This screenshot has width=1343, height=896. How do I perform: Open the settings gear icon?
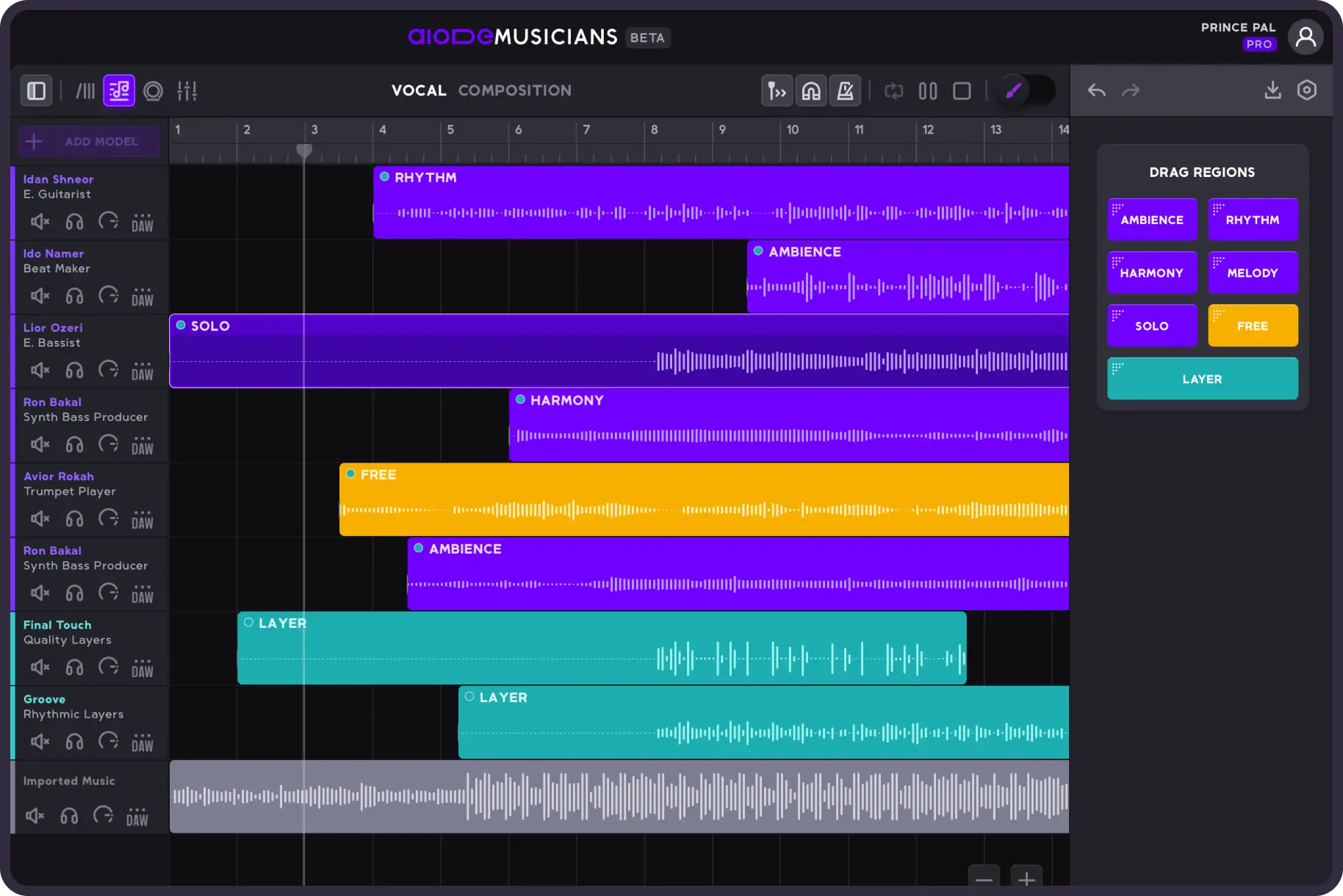click(1307, 90)
